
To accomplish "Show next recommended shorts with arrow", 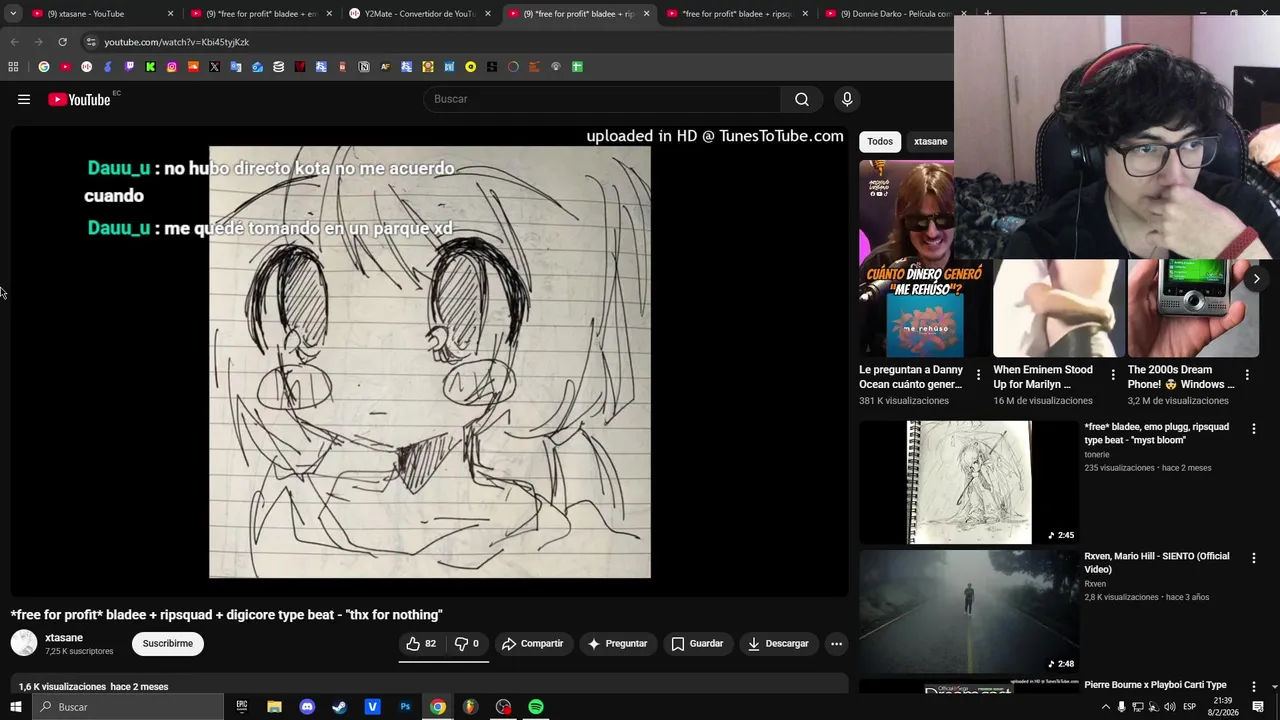I will tap(1256, 279).
